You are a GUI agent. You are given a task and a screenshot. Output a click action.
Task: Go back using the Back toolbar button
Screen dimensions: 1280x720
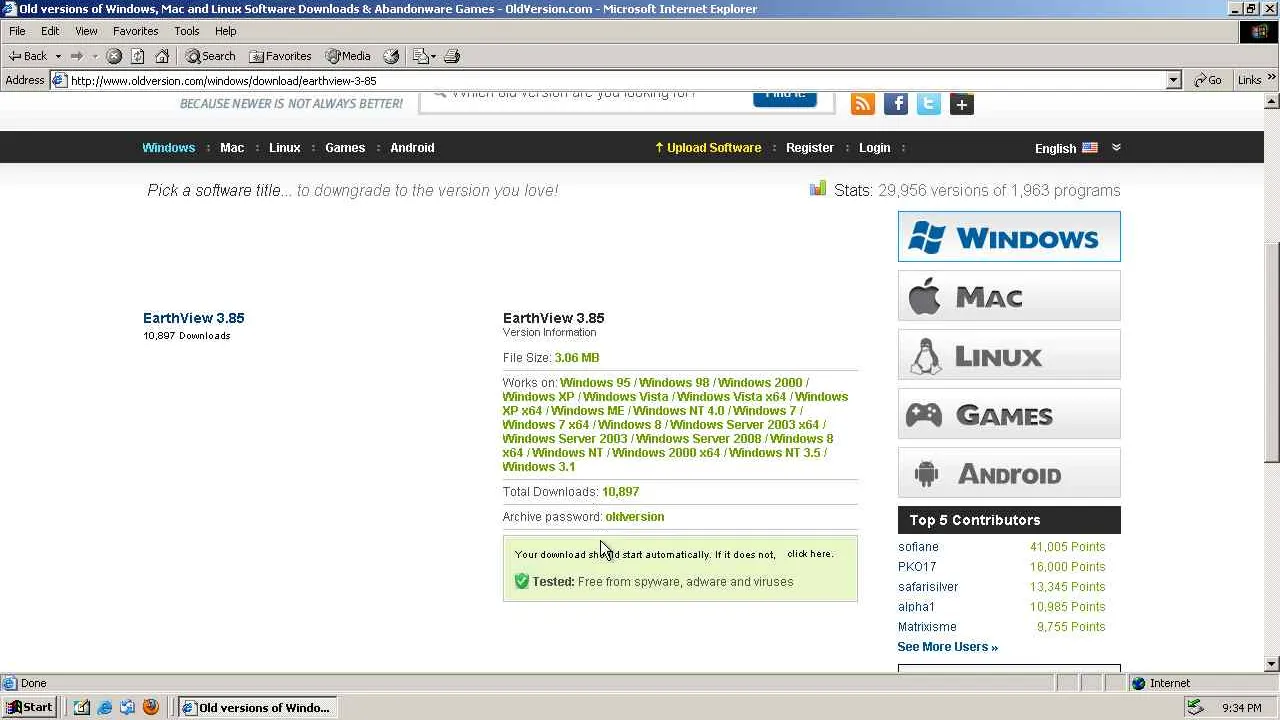[x=28, y=56]
